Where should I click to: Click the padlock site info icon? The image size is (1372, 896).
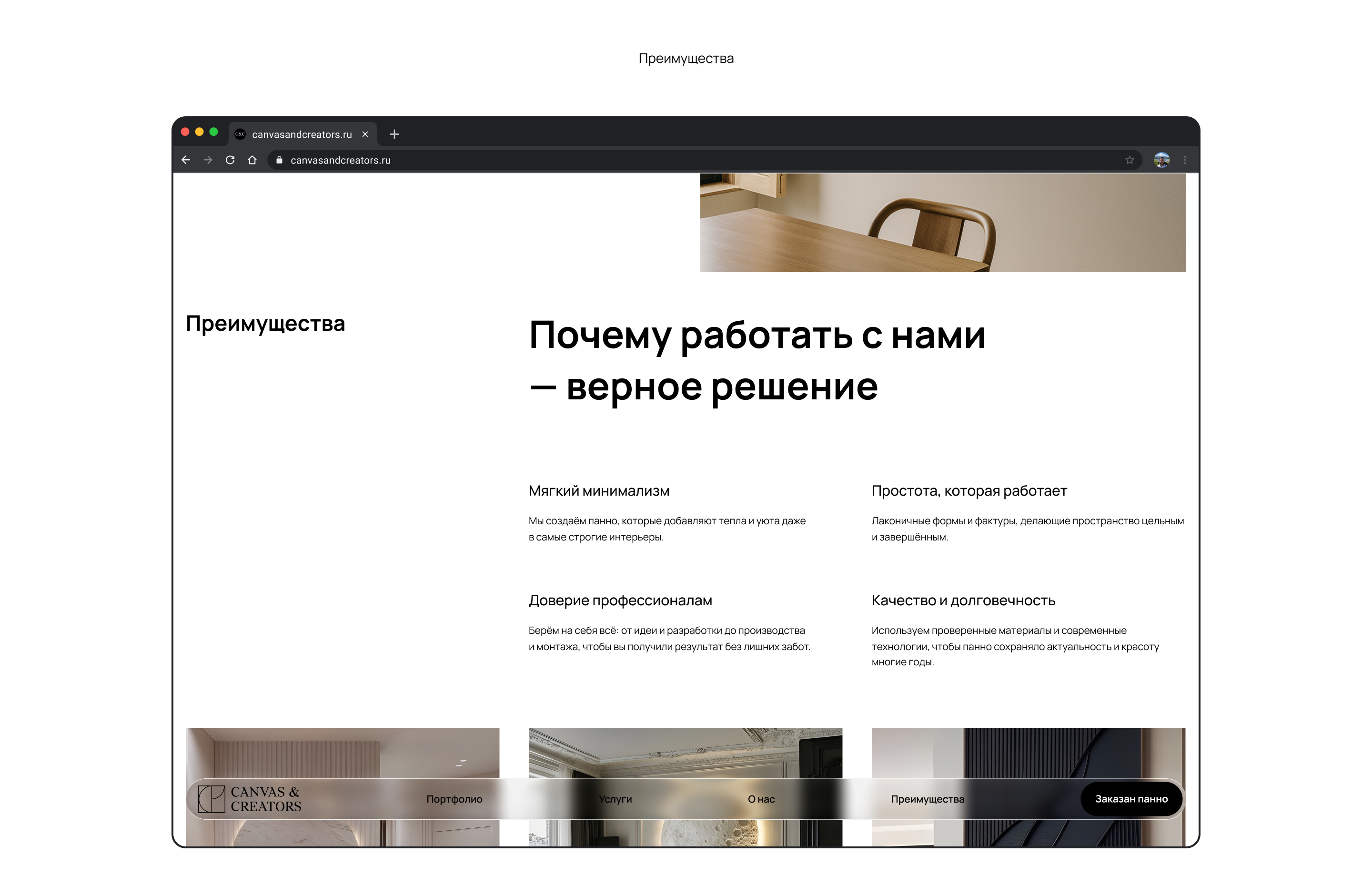coord(280,160)
